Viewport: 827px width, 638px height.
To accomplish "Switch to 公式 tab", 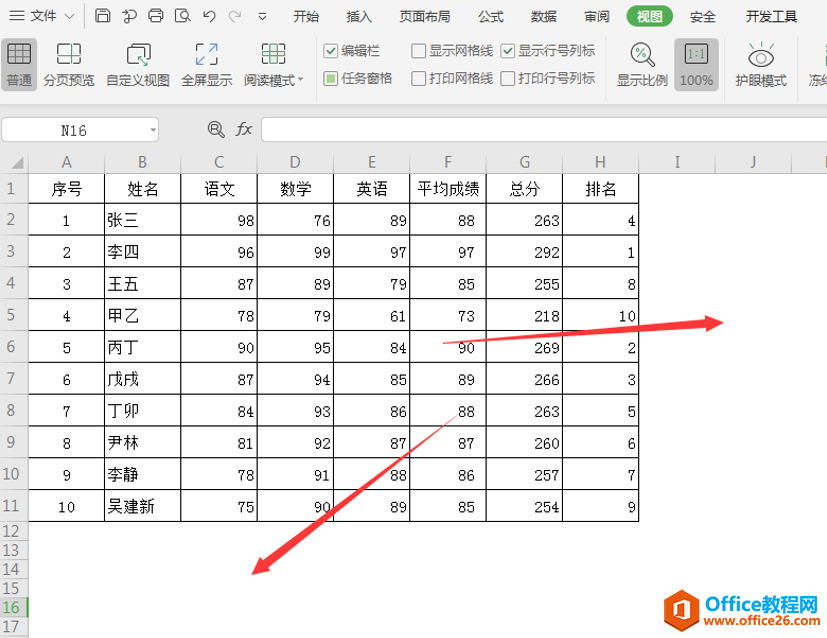I will [491, 17].
